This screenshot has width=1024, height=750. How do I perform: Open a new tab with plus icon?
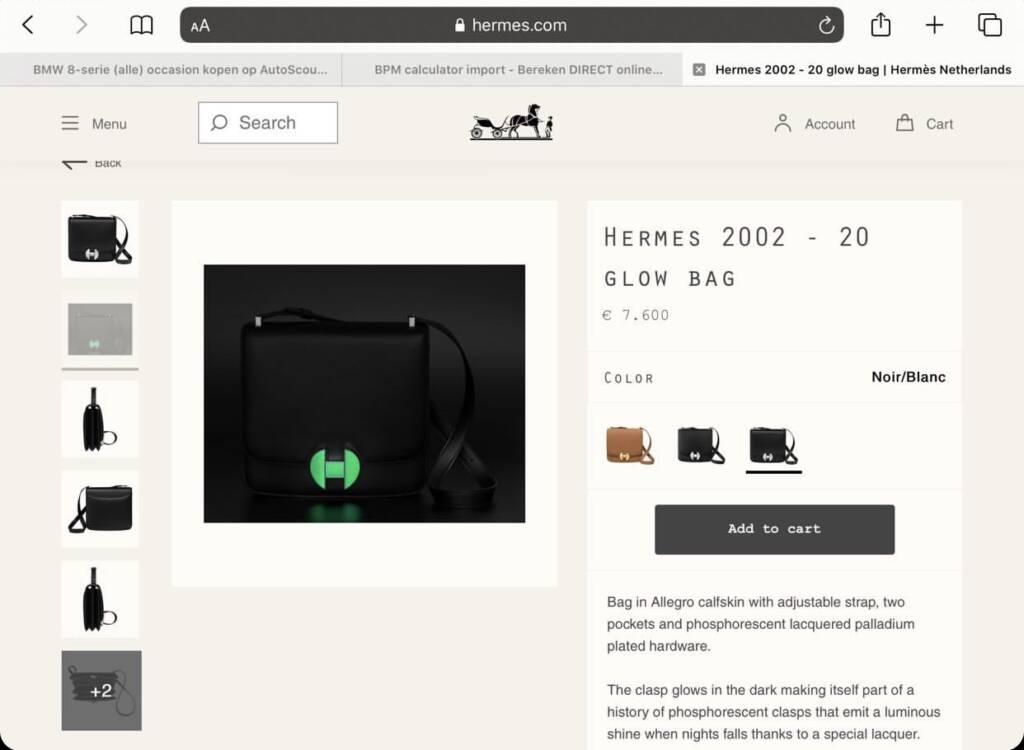tap(934, 25)
